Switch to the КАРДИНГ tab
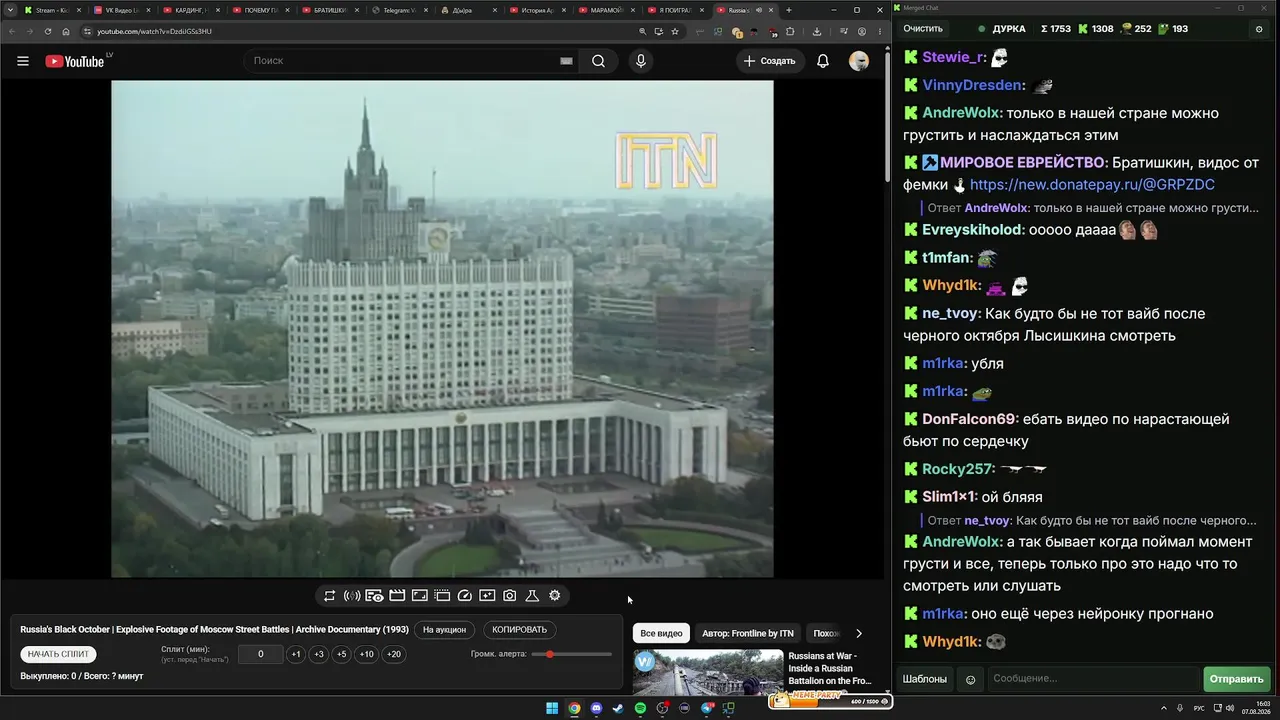Image resolution: width=1280 pixels, height=720 pixels. point(191,10)
